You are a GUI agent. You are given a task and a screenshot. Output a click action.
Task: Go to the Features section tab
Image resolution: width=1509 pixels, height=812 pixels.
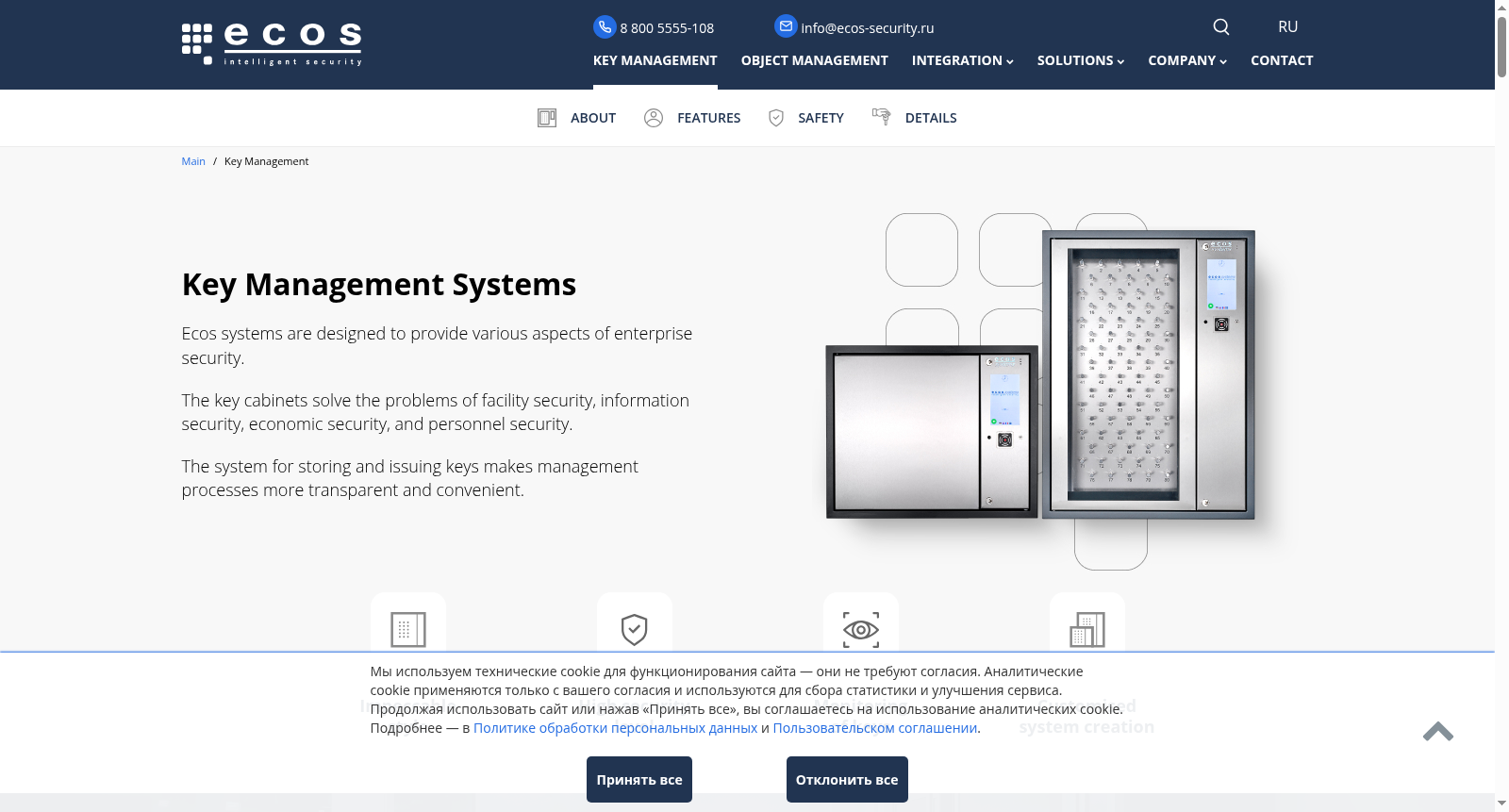[x=709, y=118]
